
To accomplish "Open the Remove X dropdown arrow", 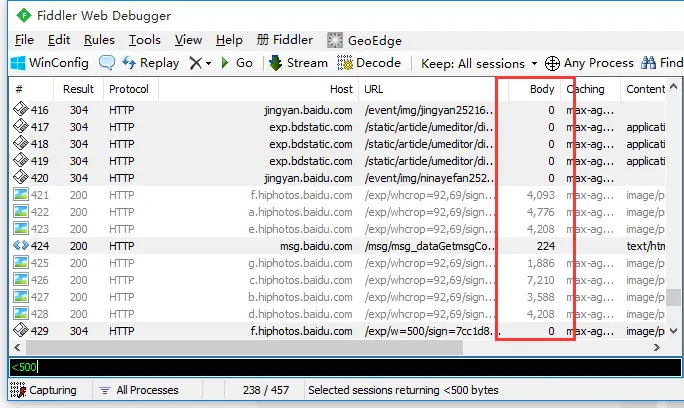I will [x=209, y=64].
